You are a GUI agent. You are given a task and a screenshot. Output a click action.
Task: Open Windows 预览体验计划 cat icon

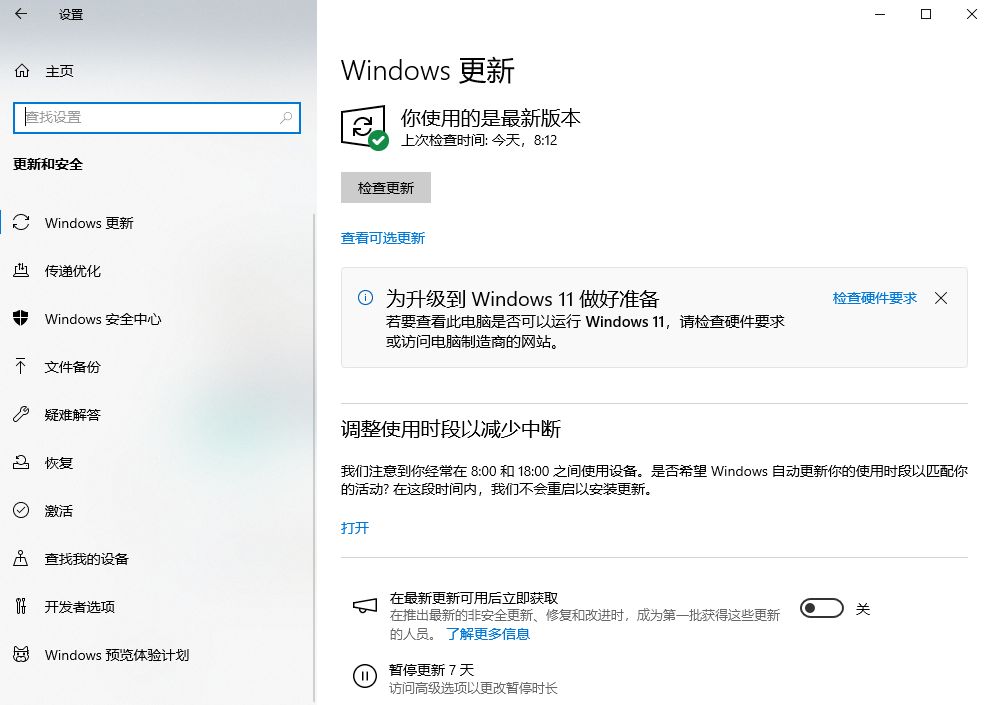pyautogui.click(x=21, y=654)
